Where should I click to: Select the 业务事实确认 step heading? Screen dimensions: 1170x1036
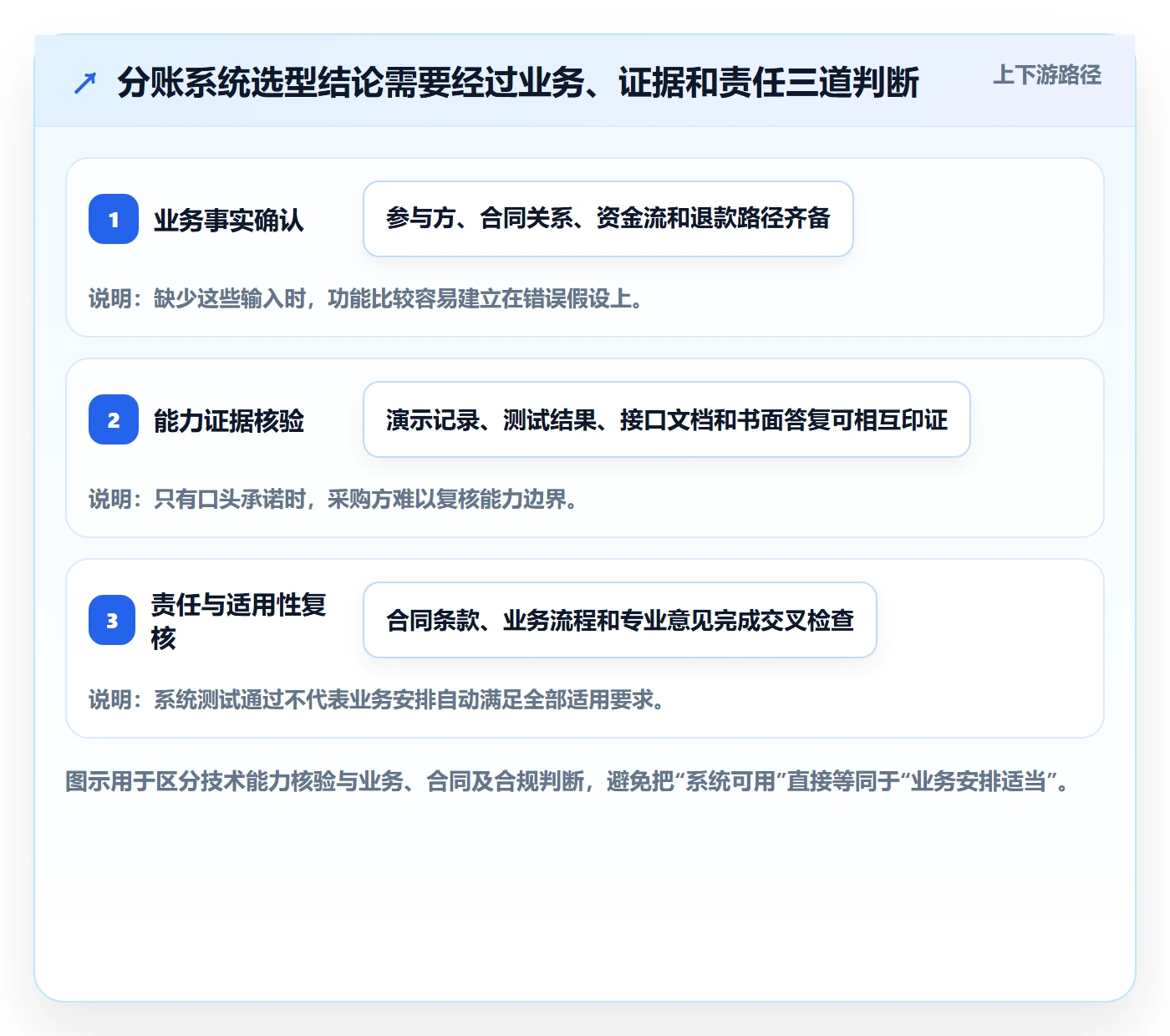coord(229,220)
